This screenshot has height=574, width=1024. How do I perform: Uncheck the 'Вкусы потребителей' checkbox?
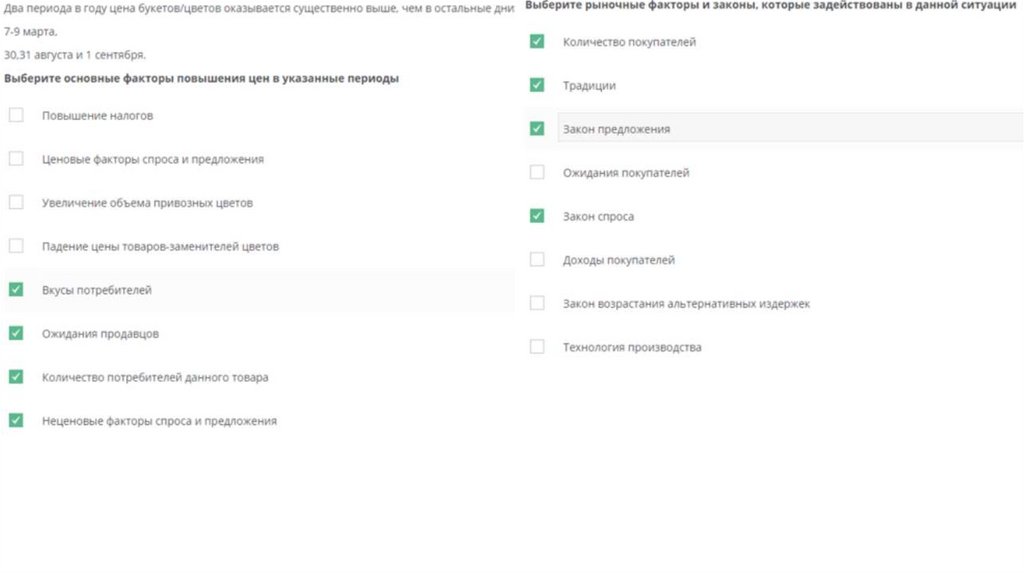16,290
